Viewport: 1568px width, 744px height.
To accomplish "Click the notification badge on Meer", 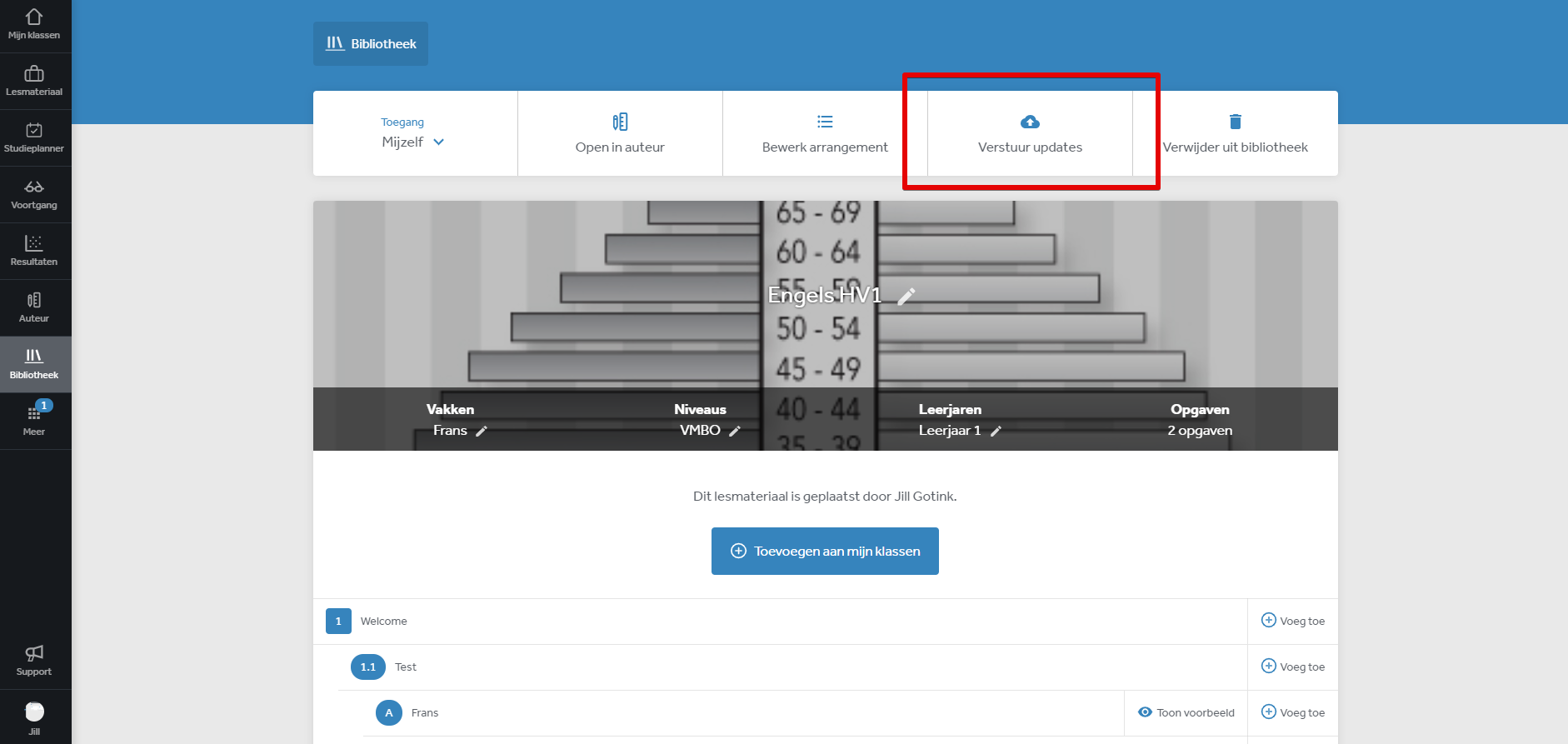I will (44, 406).
